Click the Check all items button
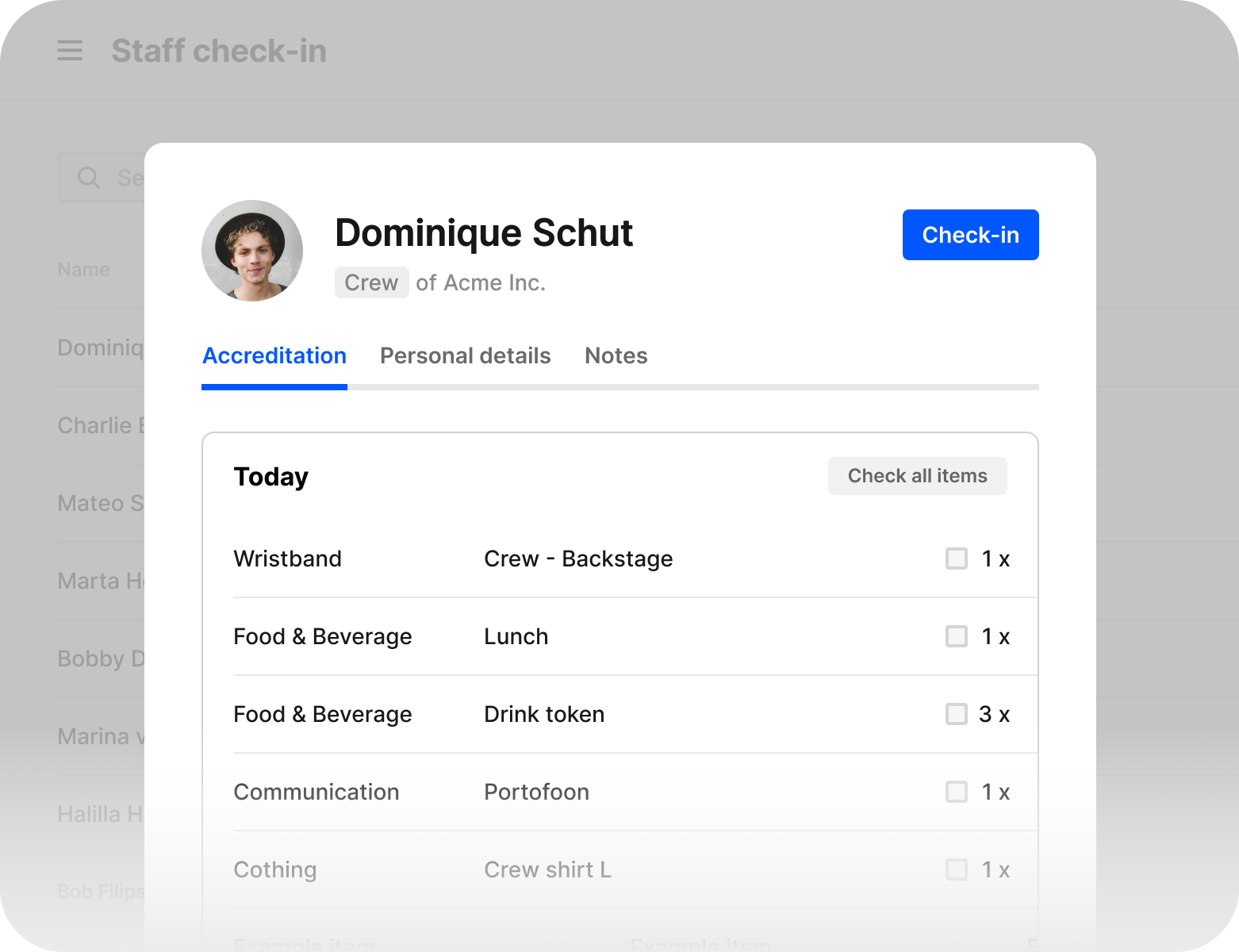This screenshot has height=952, width=1239. click(x=917, y=476)
